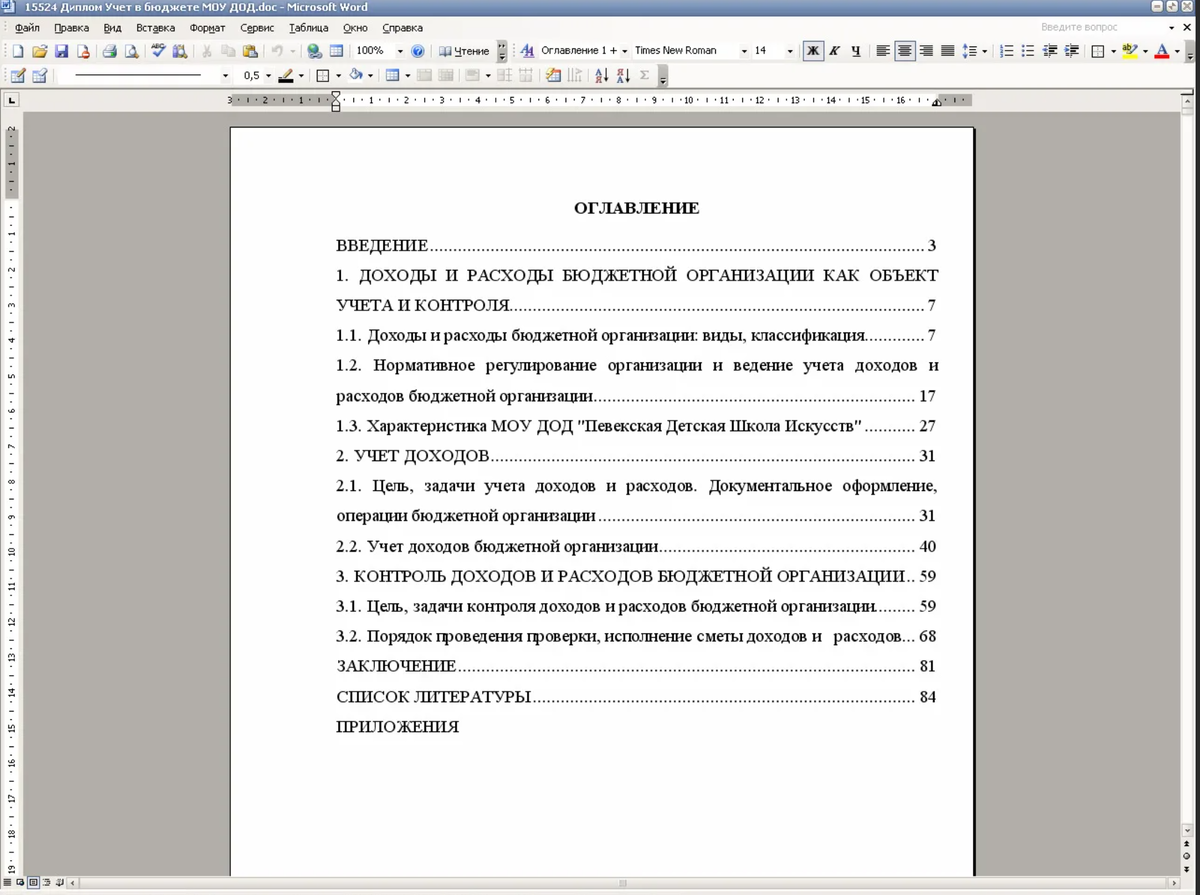Run the spelling check (ABC icon)
The image size is (1200, 895).
pos(158,51)
